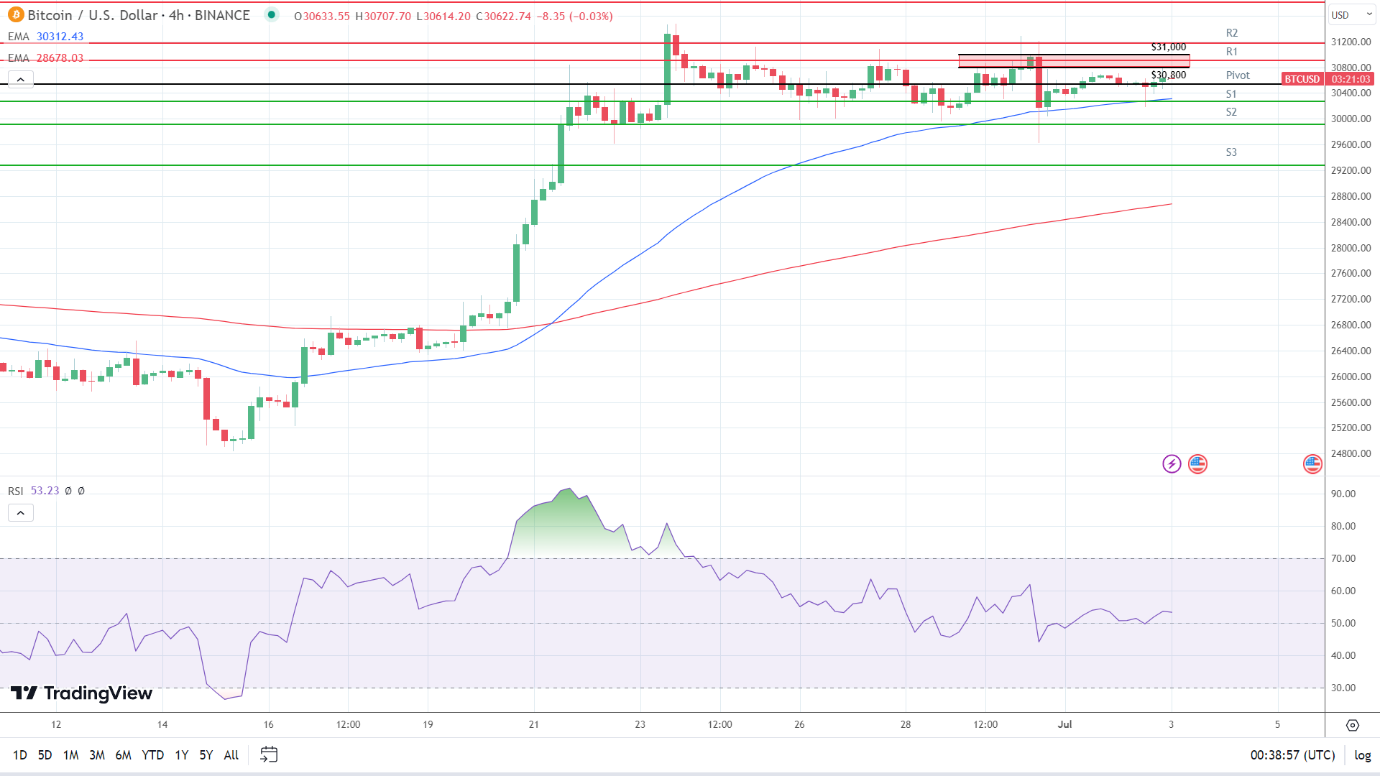Screen dimensions: 1380x776
Task: Click date 23 on time axis
Action: tap(640, 724)
